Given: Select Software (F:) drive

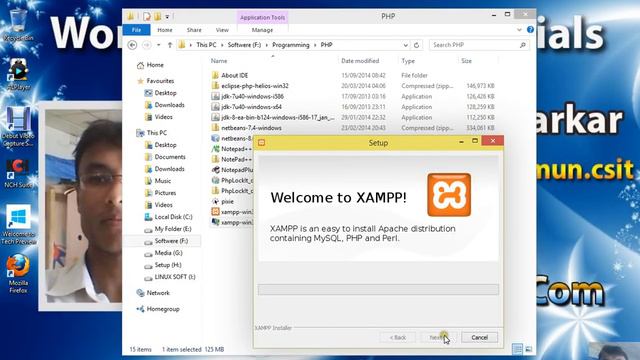Looking at the screenshot, I should tap(167, 241).
